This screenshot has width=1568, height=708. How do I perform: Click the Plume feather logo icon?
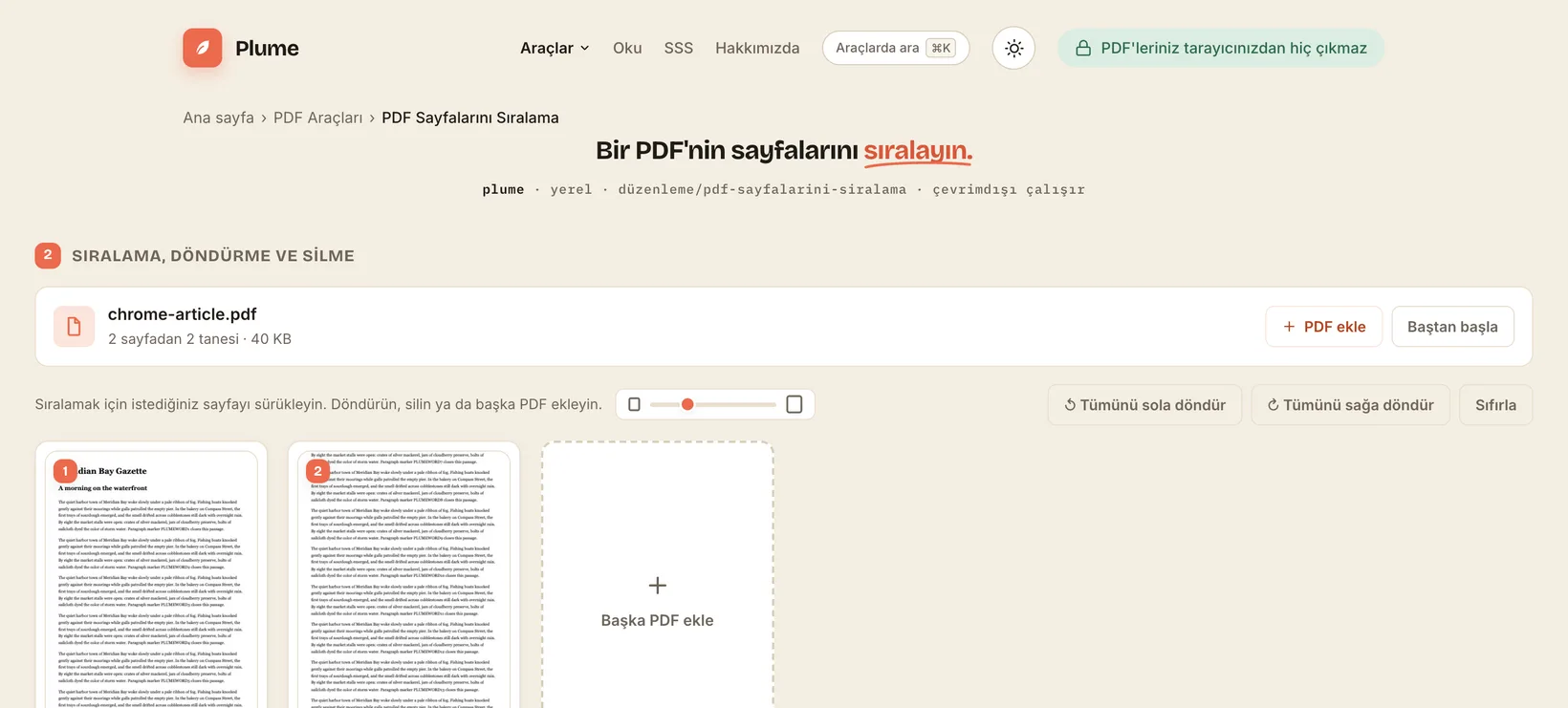[x=203, y=48]
